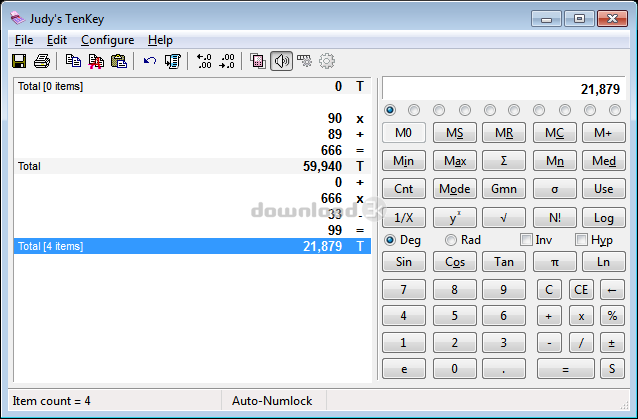
Task: Click the Print toolbar icon
Action: click(41, 62)
